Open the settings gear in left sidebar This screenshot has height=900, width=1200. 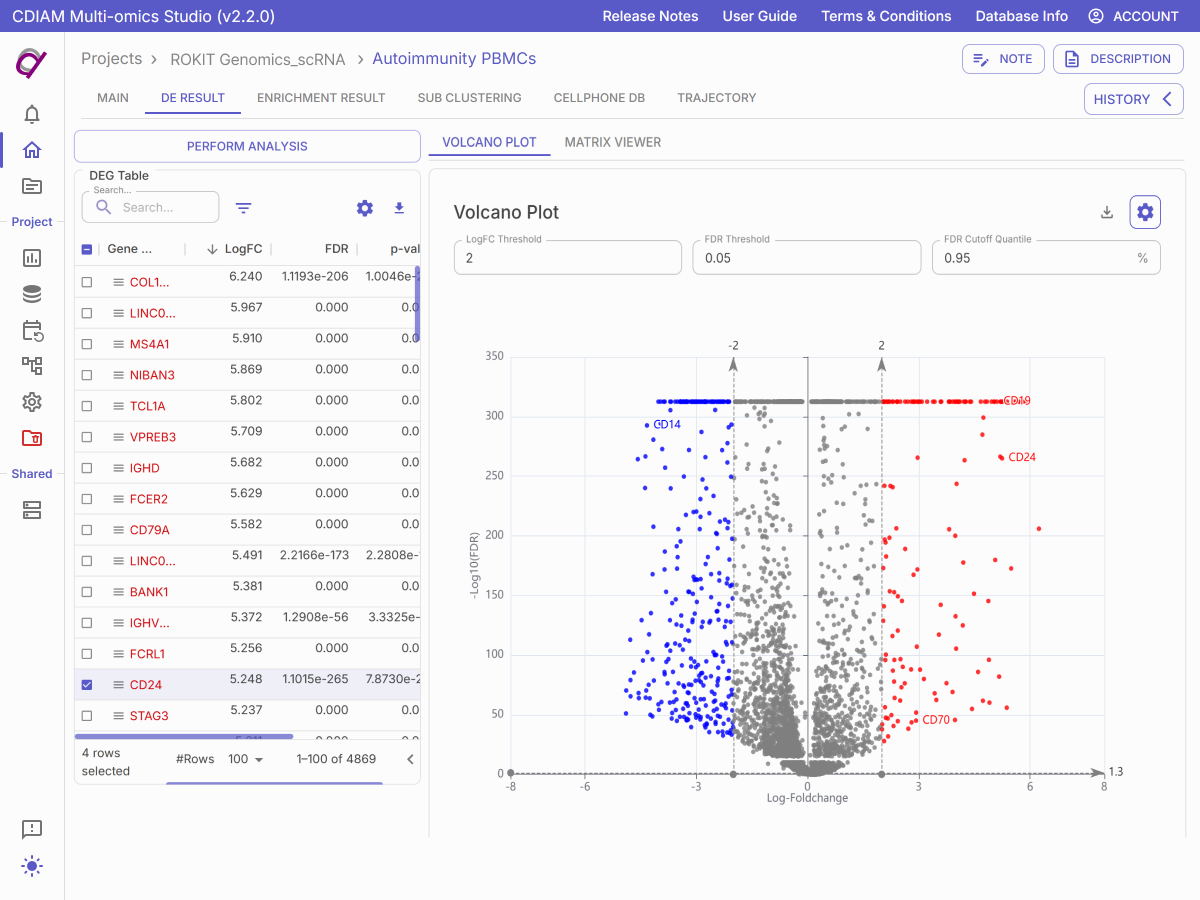[x=32, y=402]
